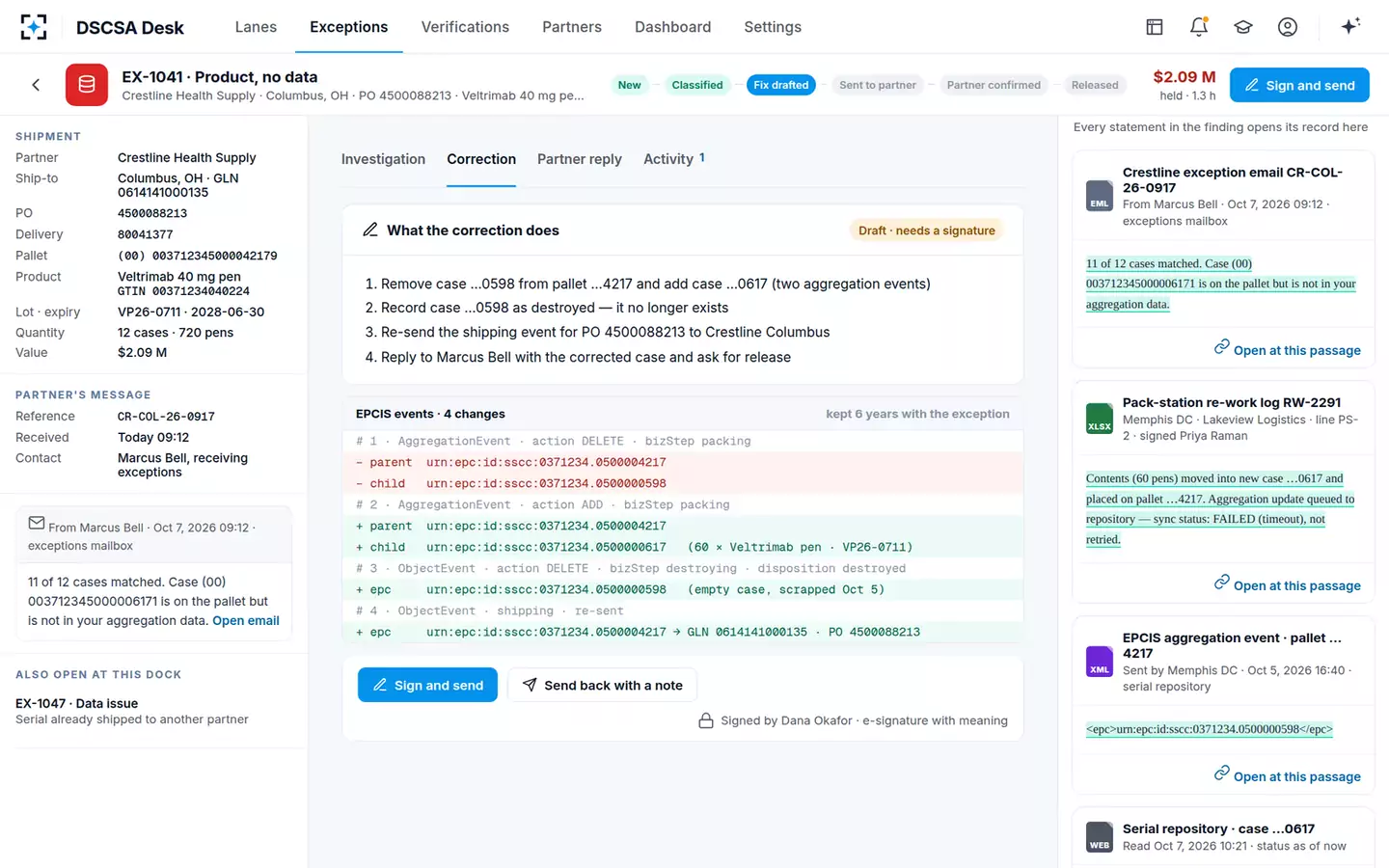Click the event 3 ObjectEvent DELETE header line
The width and height of the screenshot is (1389, 868).
click(683, 568)
